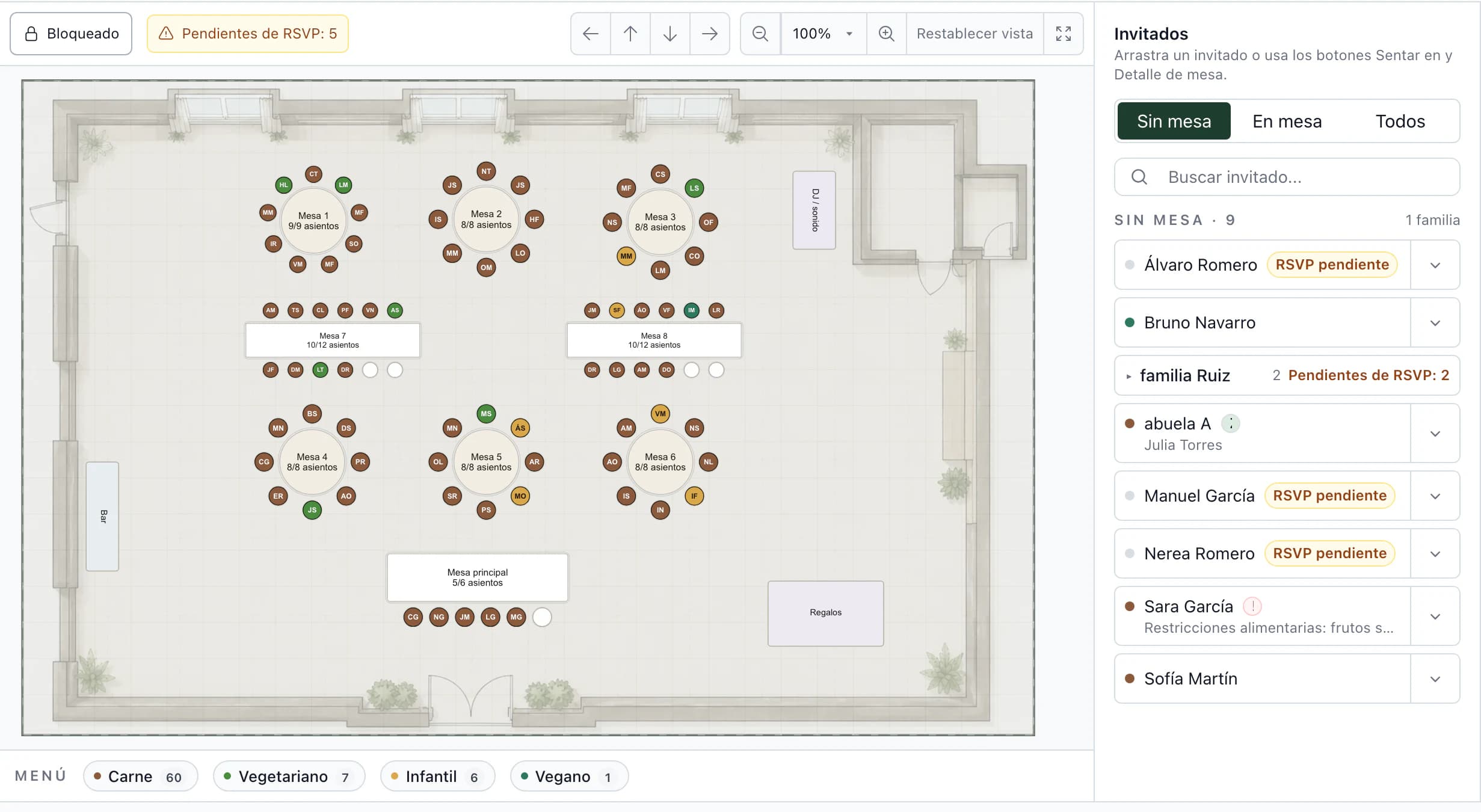This screenshot has height=812, width=1481.
Task: Zoom in with the plus magnifier
Action: point(886,34)
